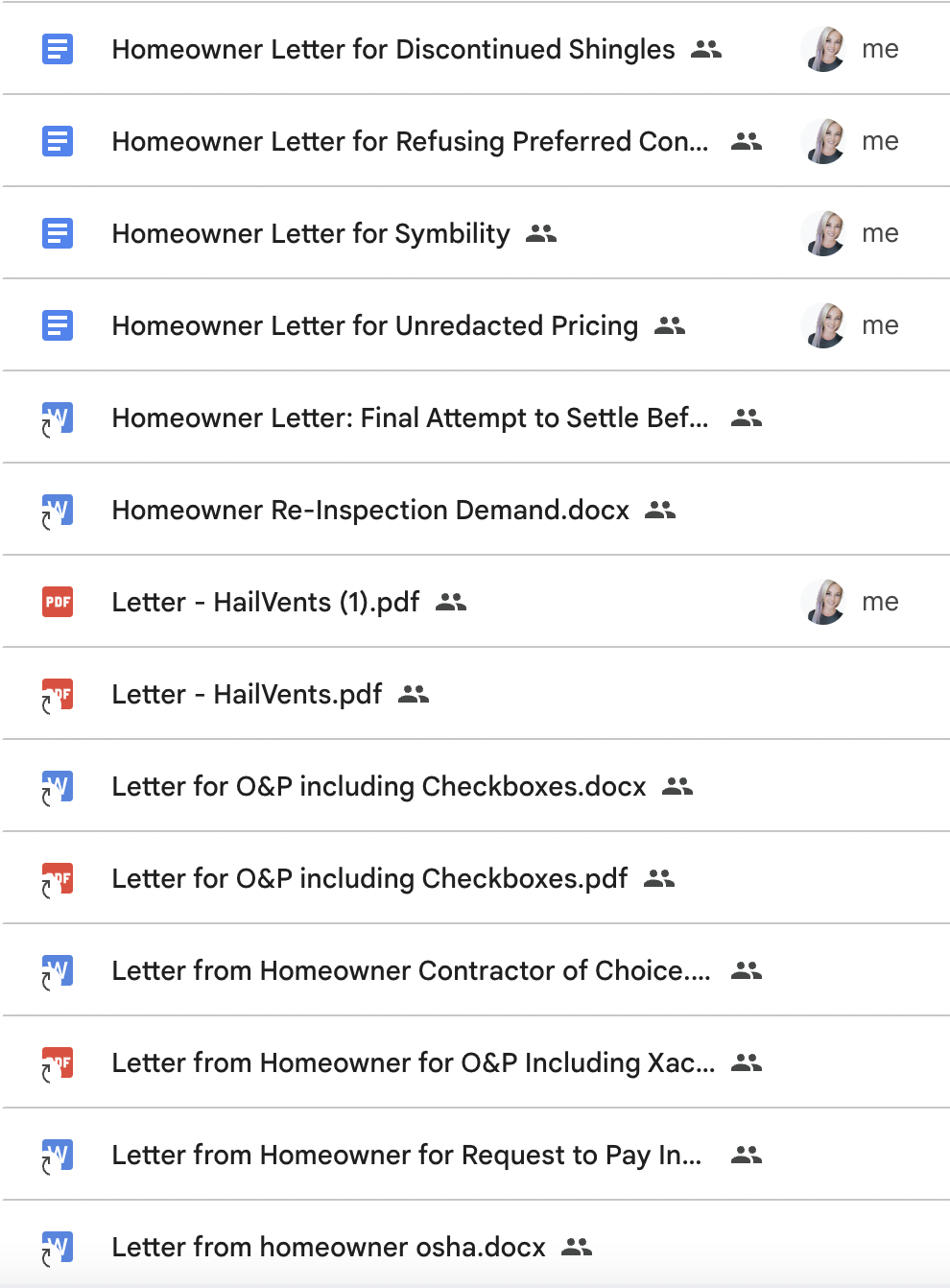Image resolution: width=950 pixels, height=1288 pixels.
Task: Click the shared-people icon next to Unredacted Pricing letter
Action: point(670,326)
